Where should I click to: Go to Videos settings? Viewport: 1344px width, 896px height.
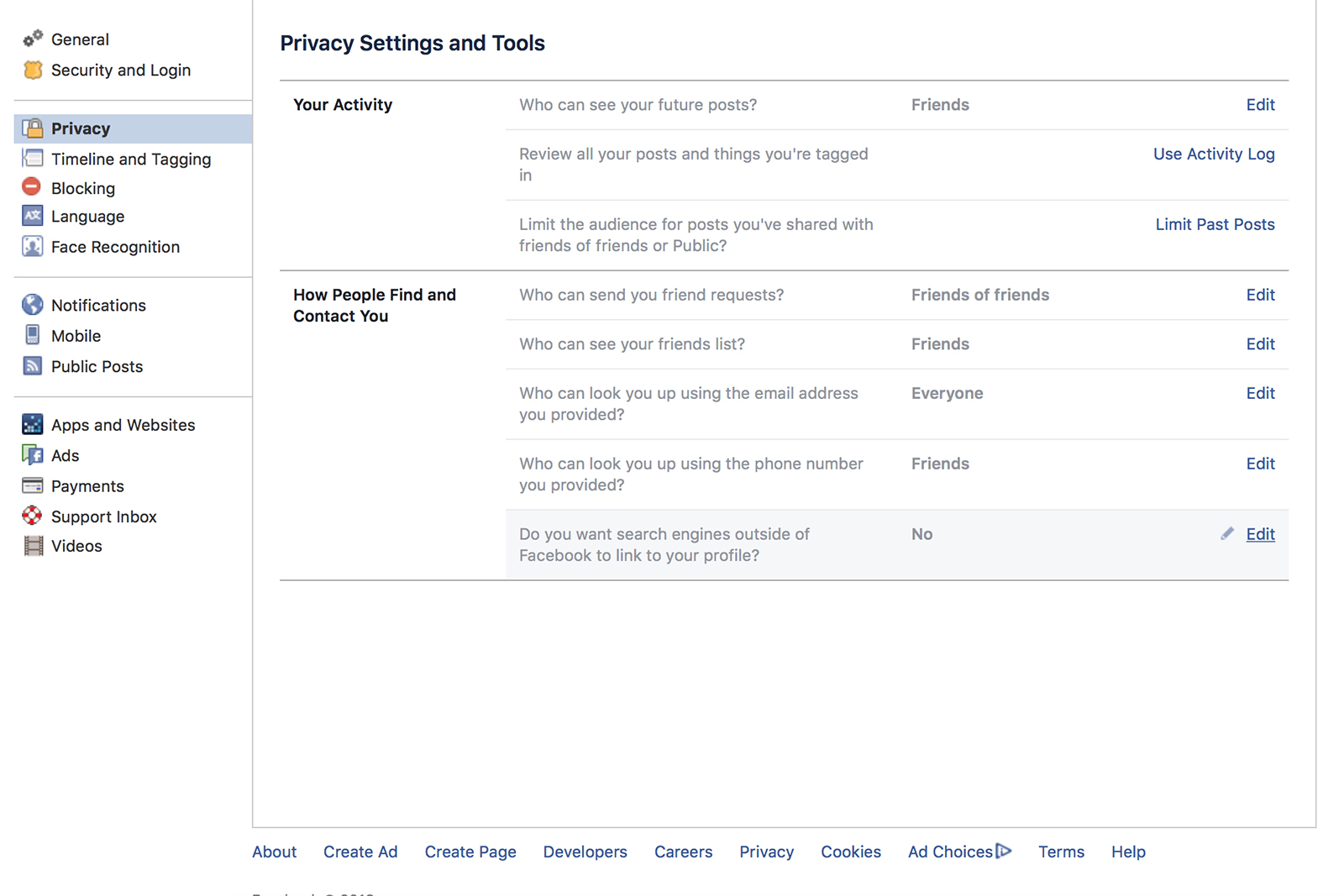point(76,546)
